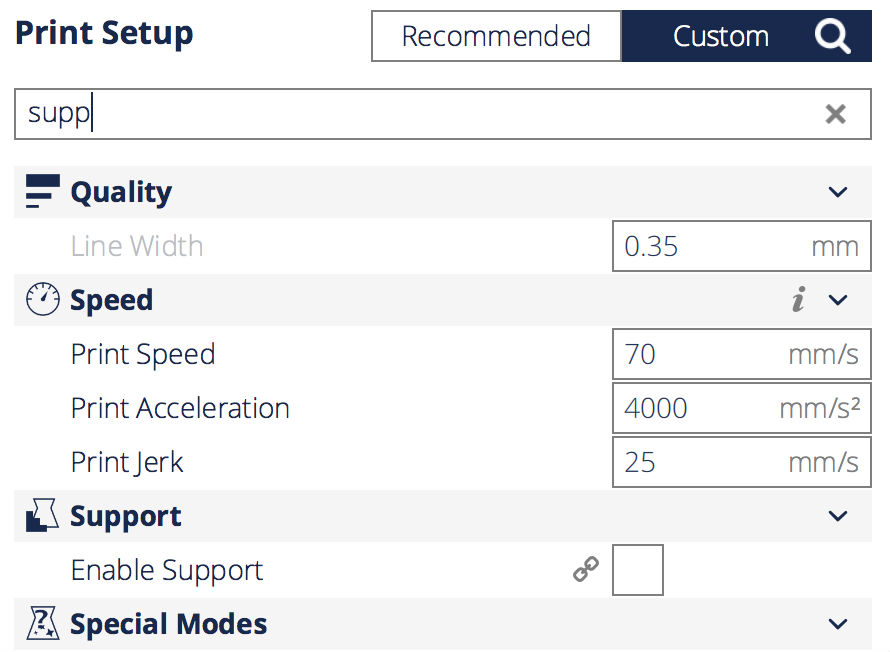This screenshot has height=652, width=890.
Task: Collapse the Speed section chevron
Action: click(838, 300)
